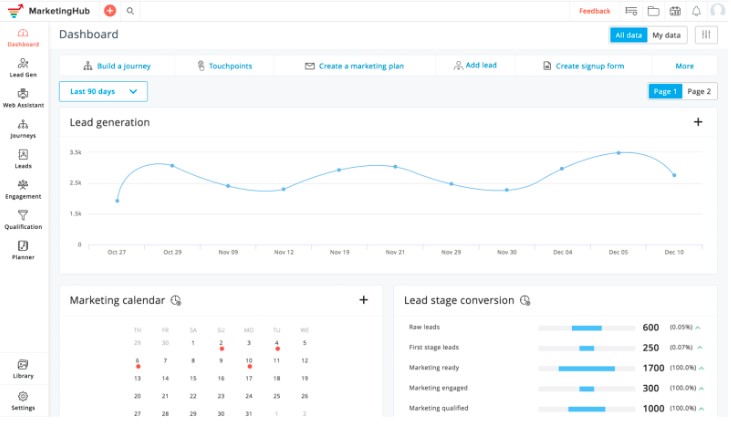This screenshot has width=731, height=429.
Task: Click plus icon on Marketing calendar card
Action: point(364,300)
